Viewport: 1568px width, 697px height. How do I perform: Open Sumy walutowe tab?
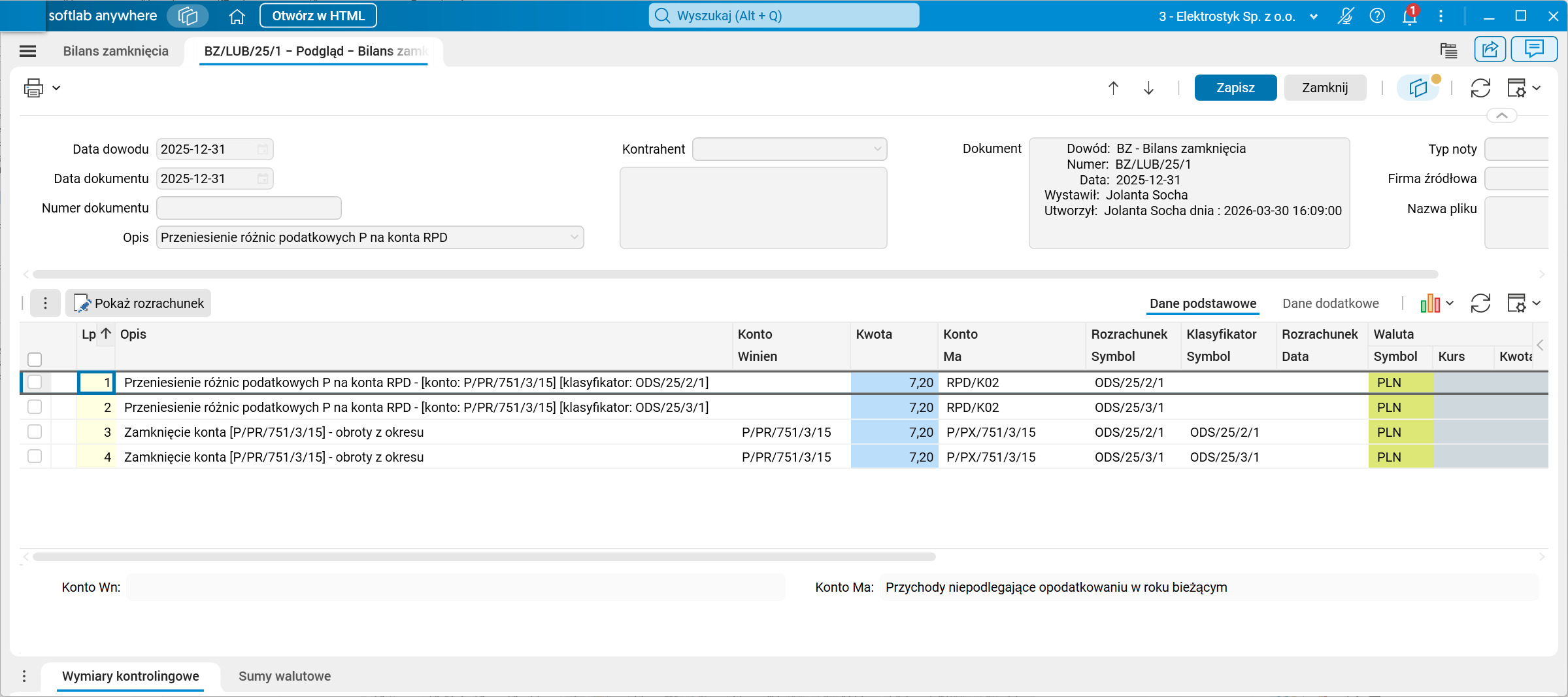(x=284, y=676)
